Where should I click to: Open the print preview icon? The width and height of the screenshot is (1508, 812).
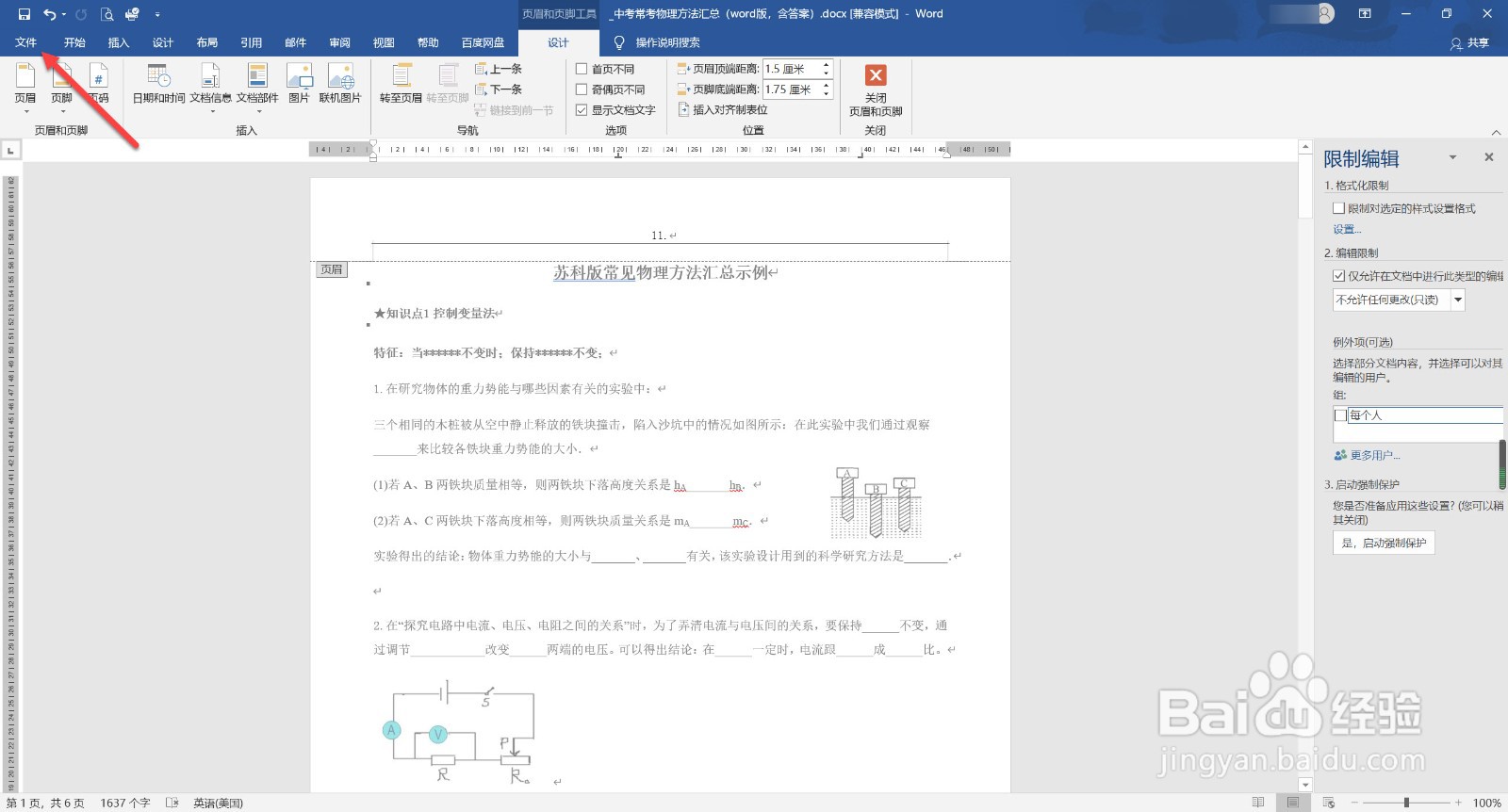(107, 14)
